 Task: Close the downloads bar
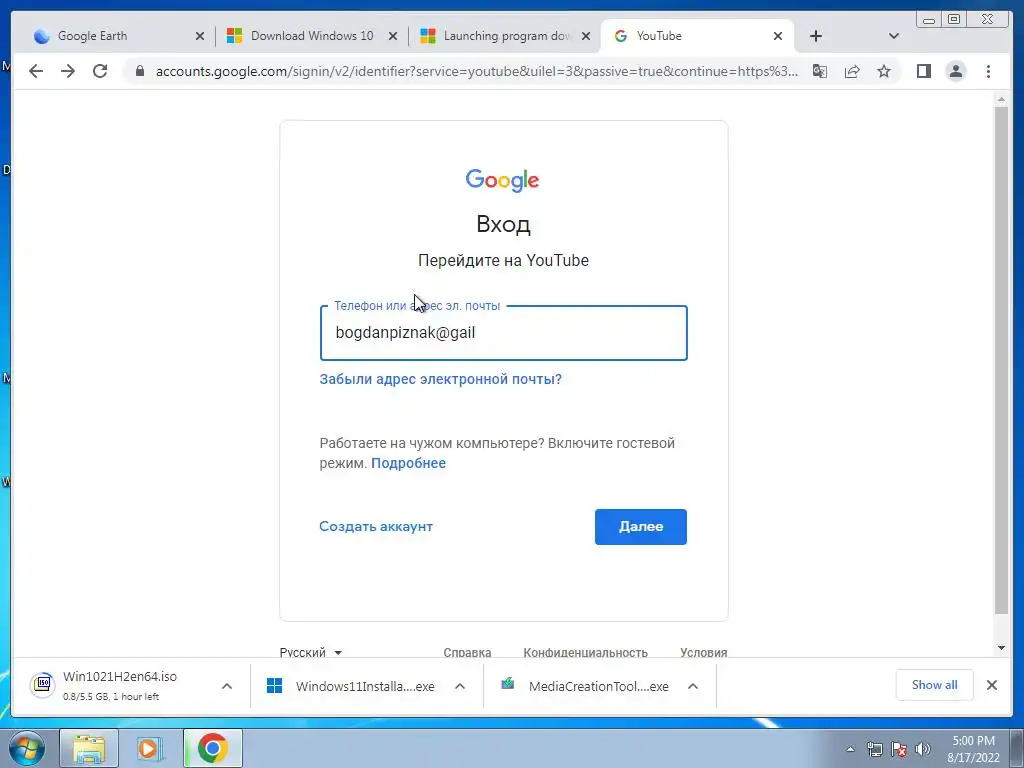coord(991,685)
